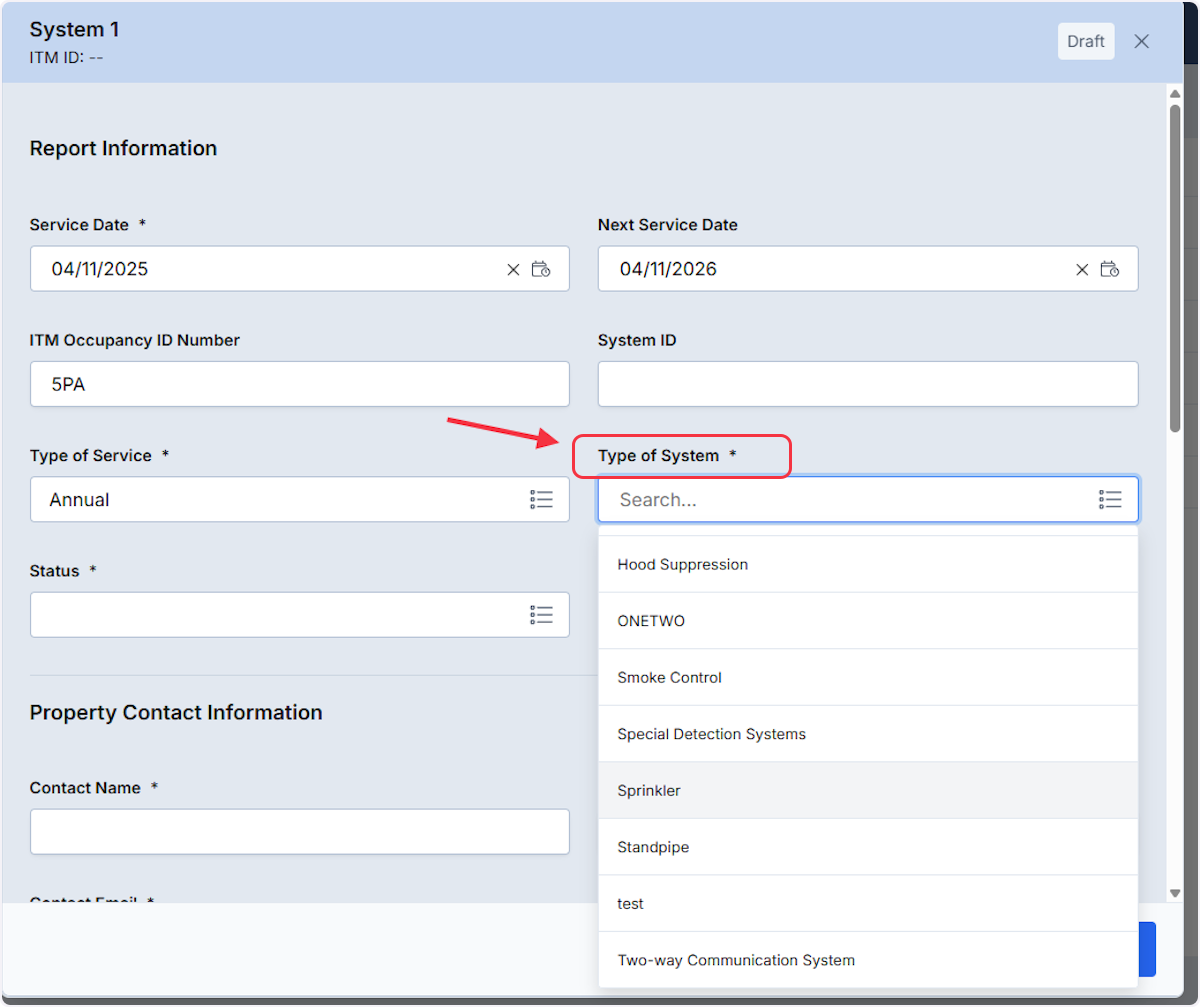The image size is (1200, 1007).
Task: Click the Property Contact Information heading
Action: click(x=176, y=712)
